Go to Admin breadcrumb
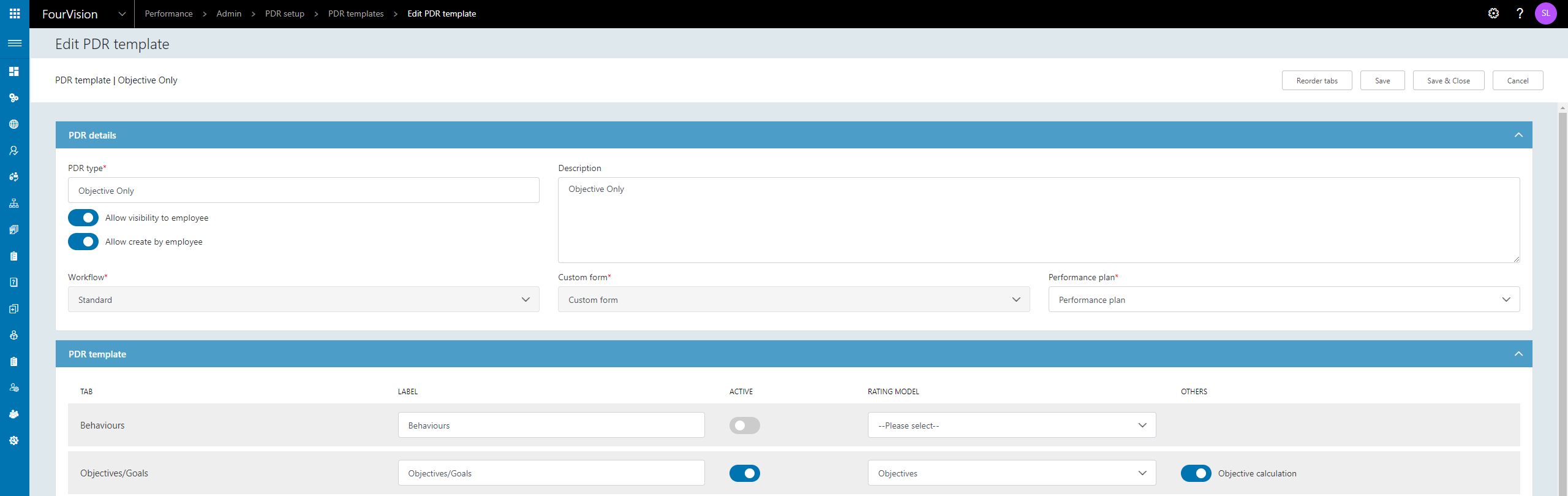1568x496 pixels. [229, 13]
